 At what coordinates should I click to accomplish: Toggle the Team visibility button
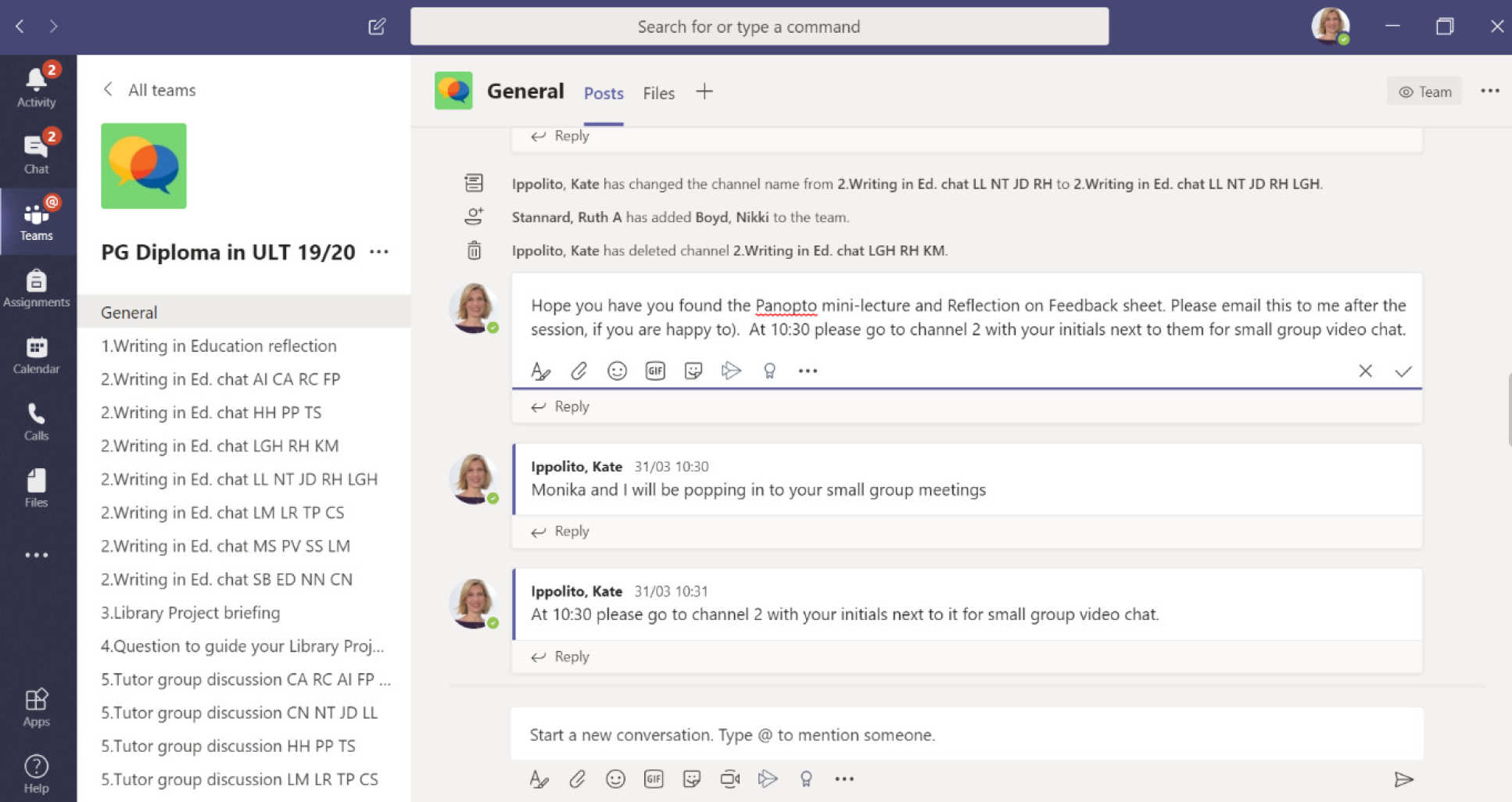tap(1424, 91)
